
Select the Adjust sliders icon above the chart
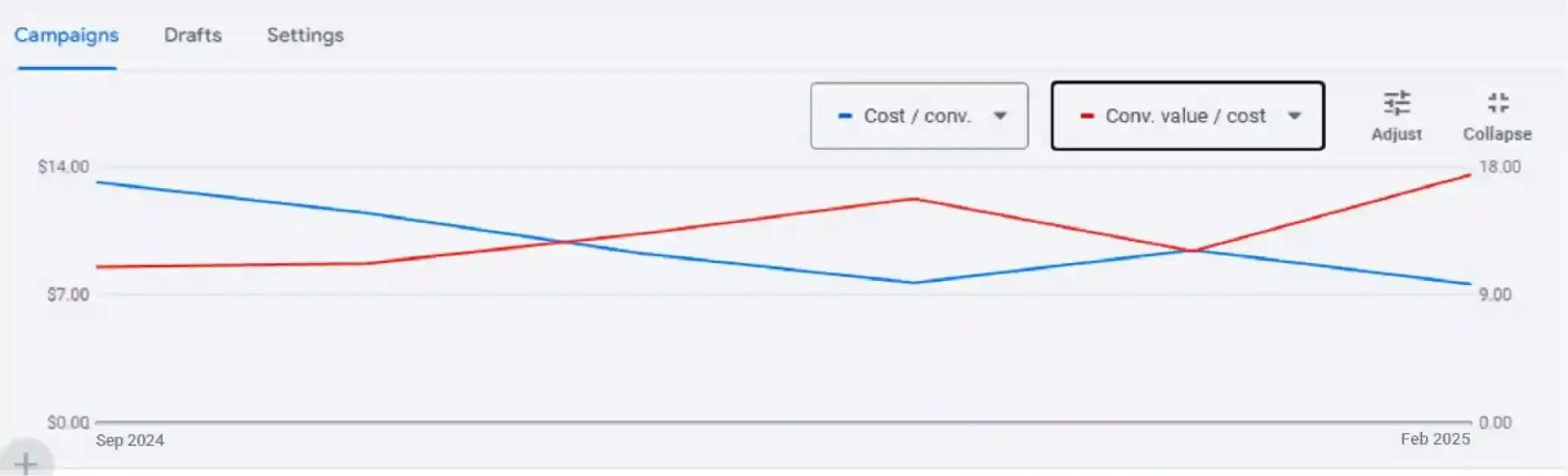pos(1397,104)
